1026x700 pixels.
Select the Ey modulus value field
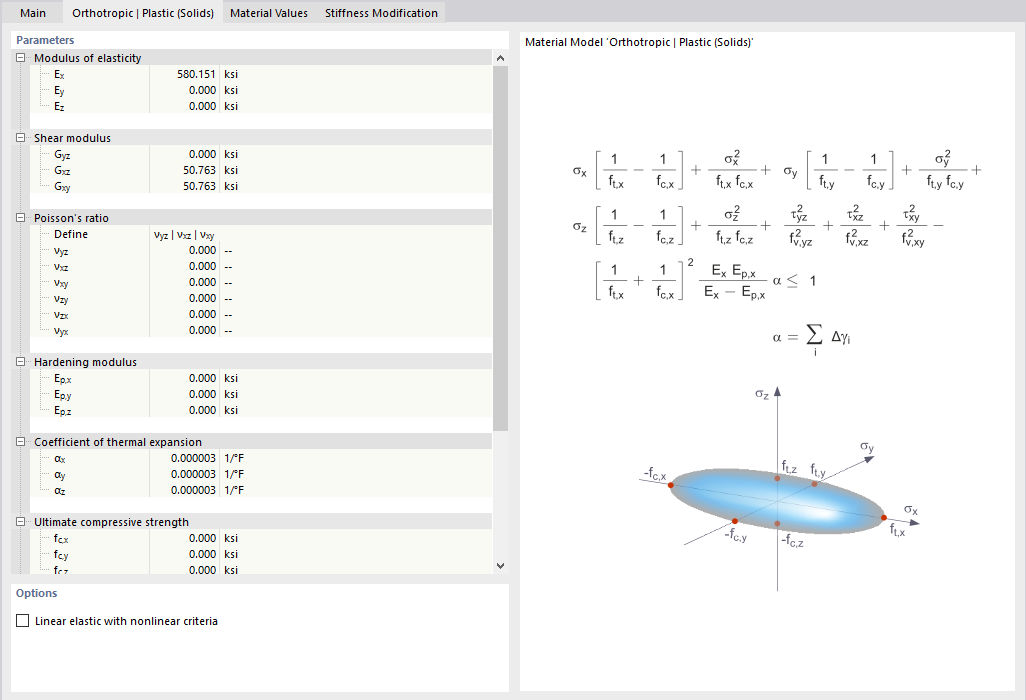(185, 90)
